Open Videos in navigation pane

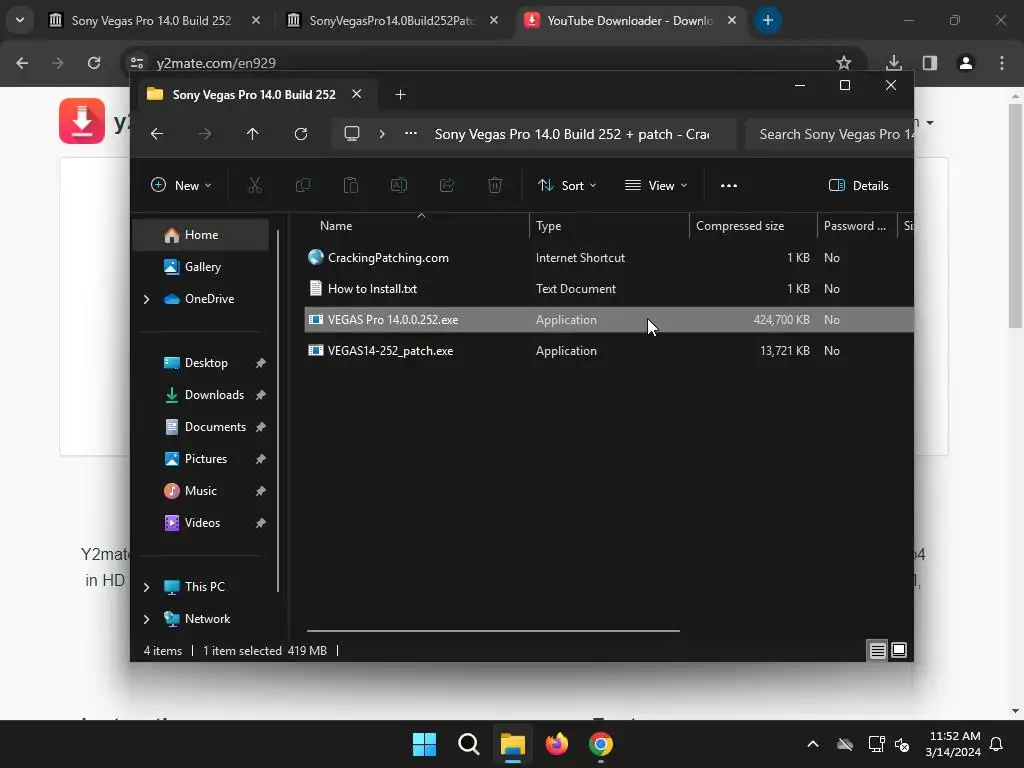pos(201,522)
